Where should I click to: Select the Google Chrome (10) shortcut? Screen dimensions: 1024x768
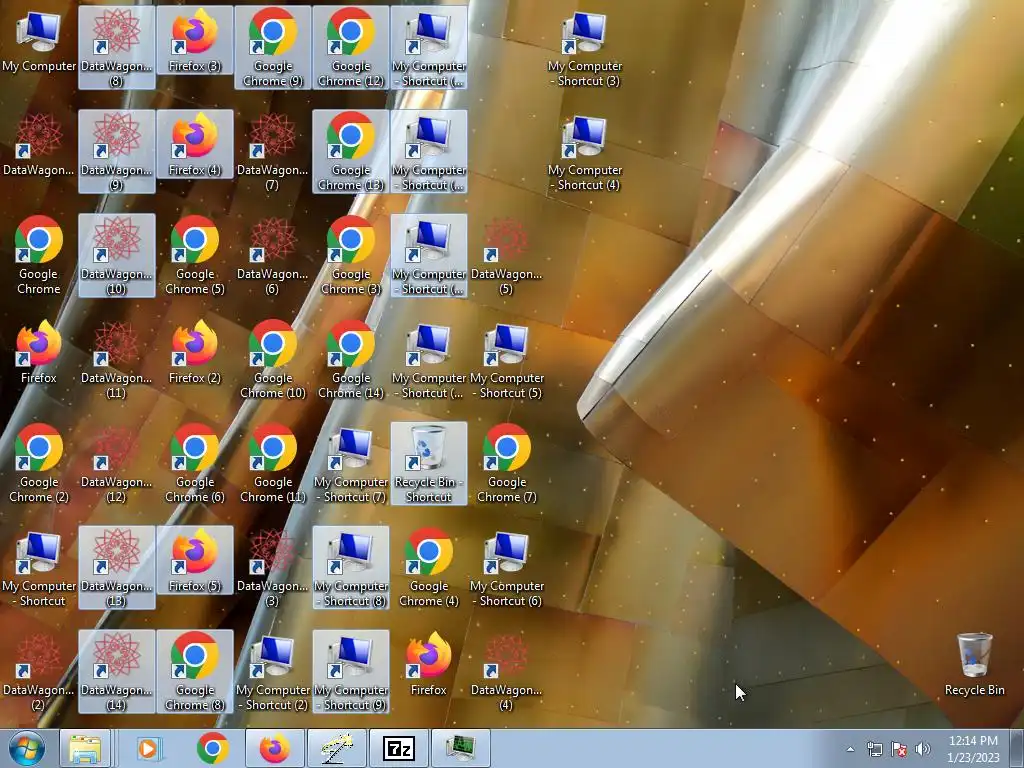[272, 359]
